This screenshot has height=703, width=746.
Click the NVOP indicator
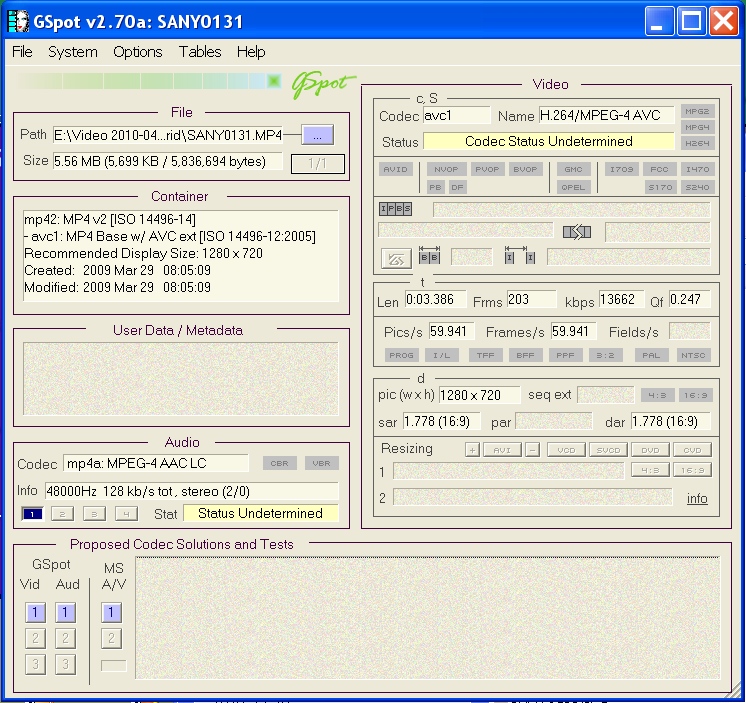point(446,169)
